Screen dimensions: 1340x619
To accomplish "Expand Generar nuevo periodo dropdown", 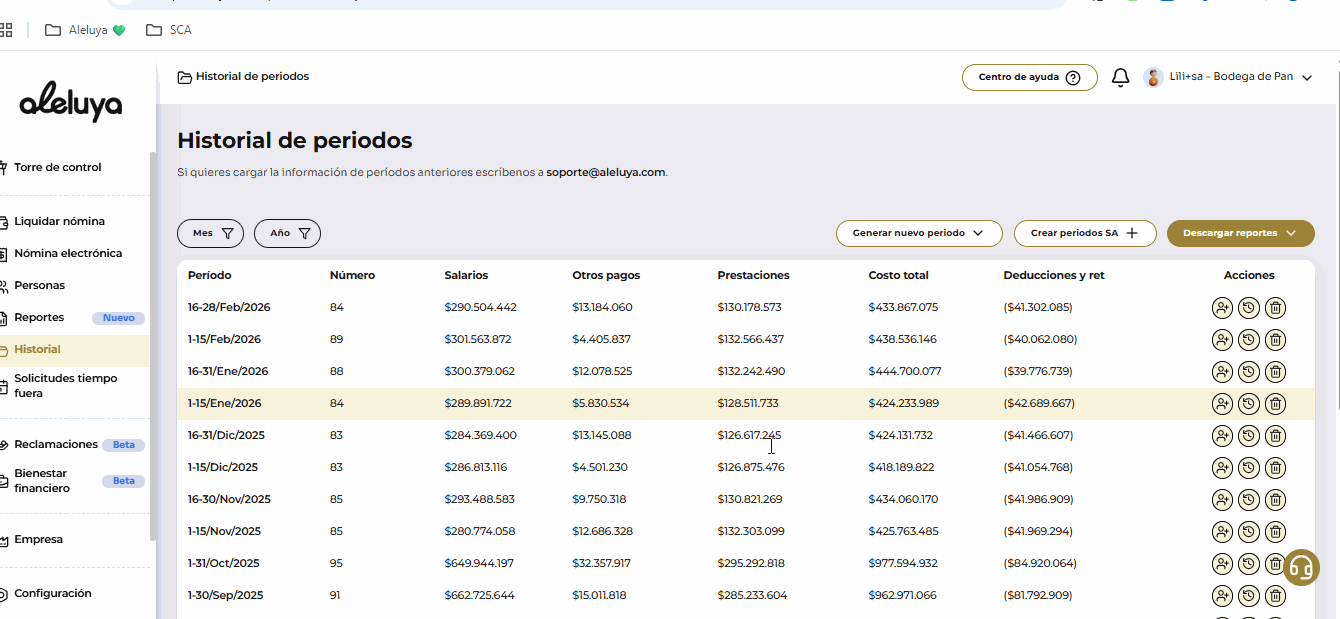I will tap(918, 233).
